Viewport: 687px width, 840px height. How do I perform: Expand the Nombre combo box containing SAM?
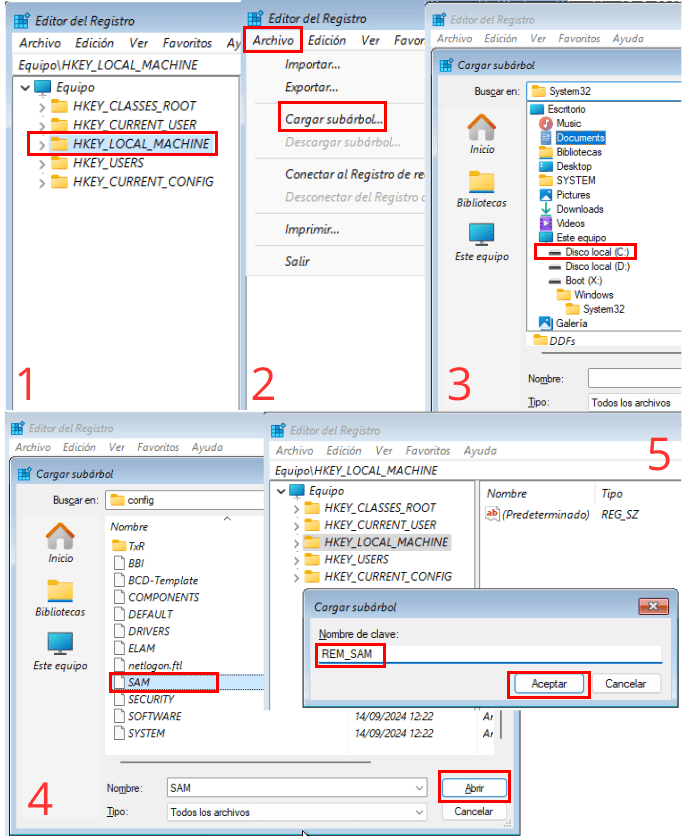coord(419,788)
